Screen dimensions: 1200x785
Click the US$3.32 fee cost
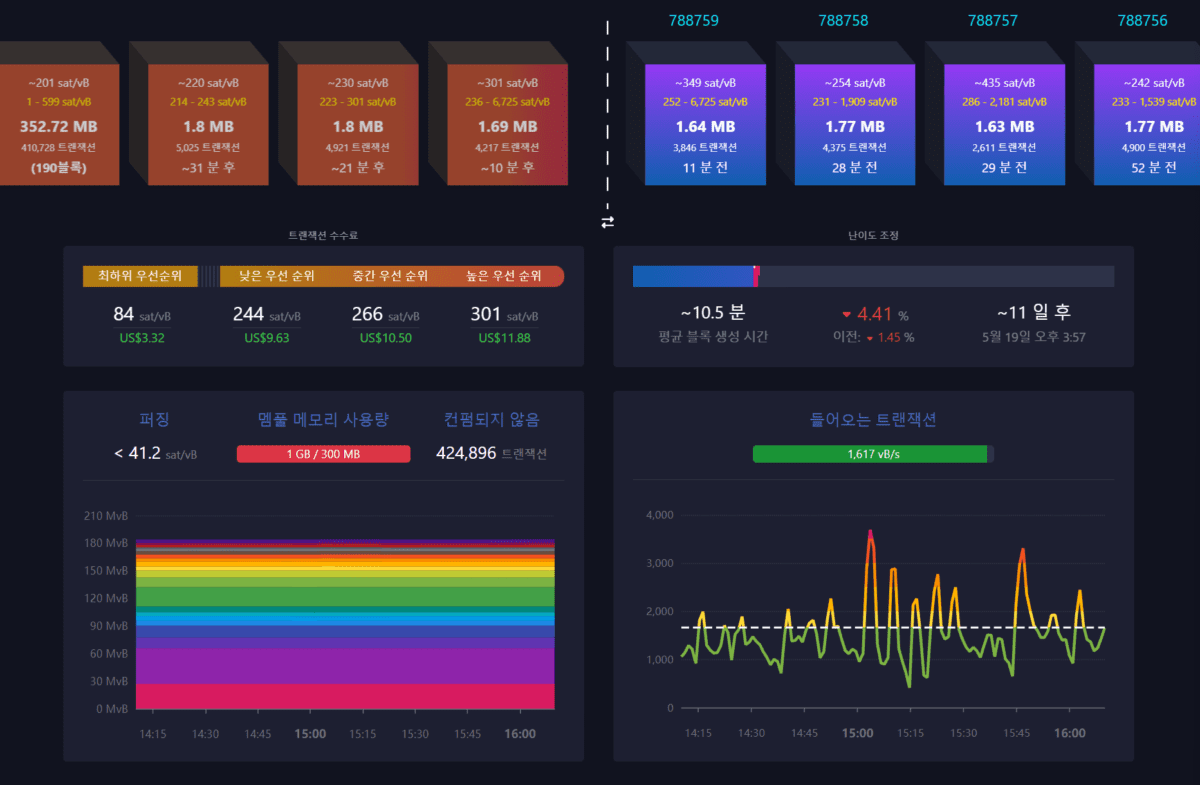click(141, 338)
